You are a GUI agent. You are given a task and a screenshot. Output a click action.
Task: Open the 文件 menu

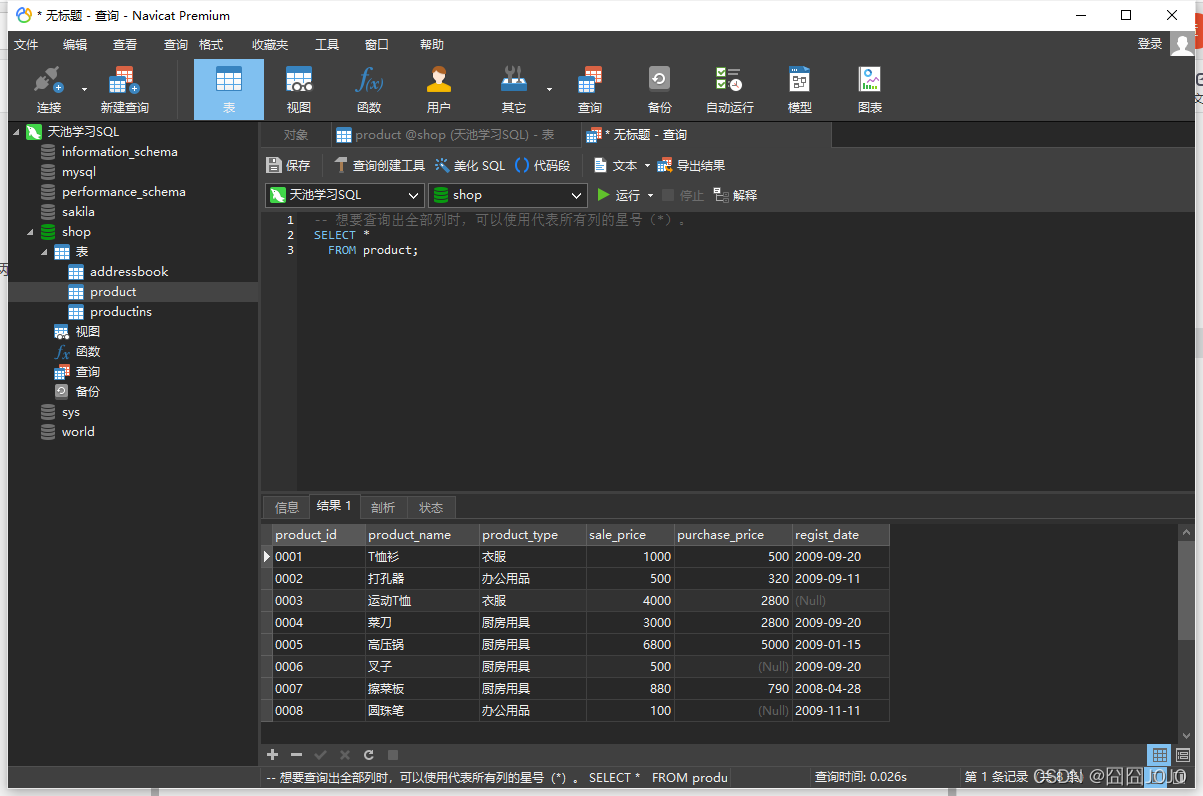[x=26, y=45]
